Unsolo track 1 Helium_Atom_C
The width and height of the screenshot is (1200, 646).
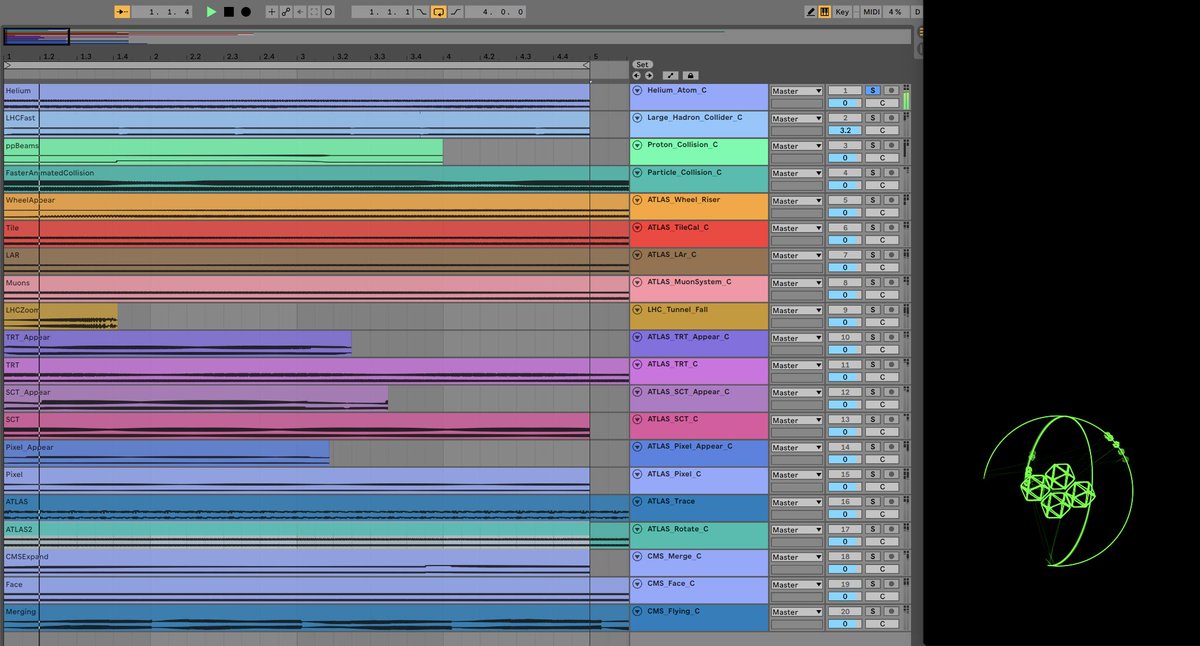click(872, 91)
